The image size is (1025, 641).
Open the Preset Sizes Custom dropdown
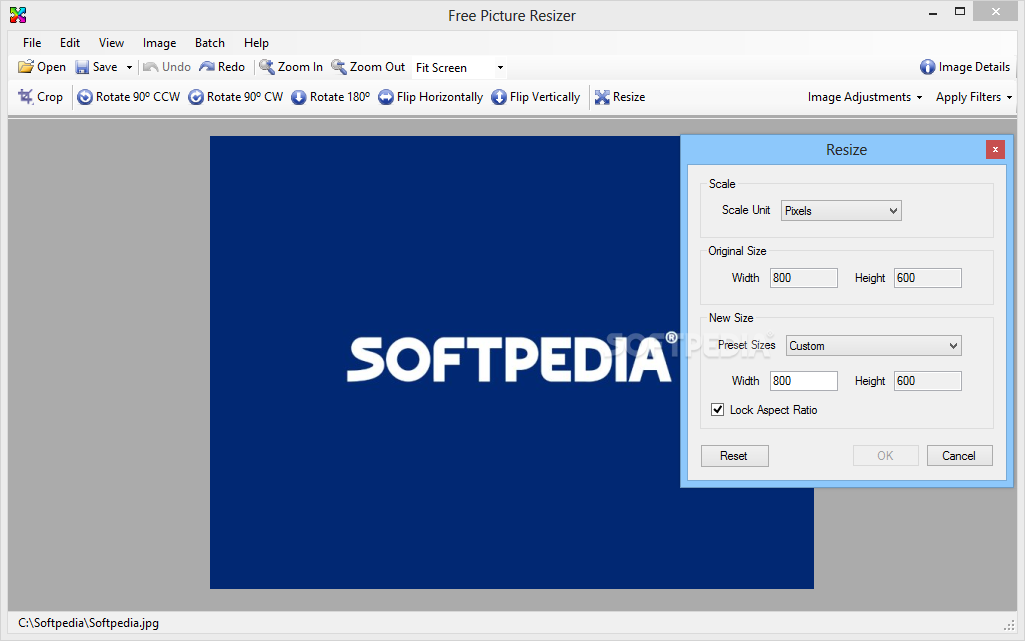(x=873, y=346)
